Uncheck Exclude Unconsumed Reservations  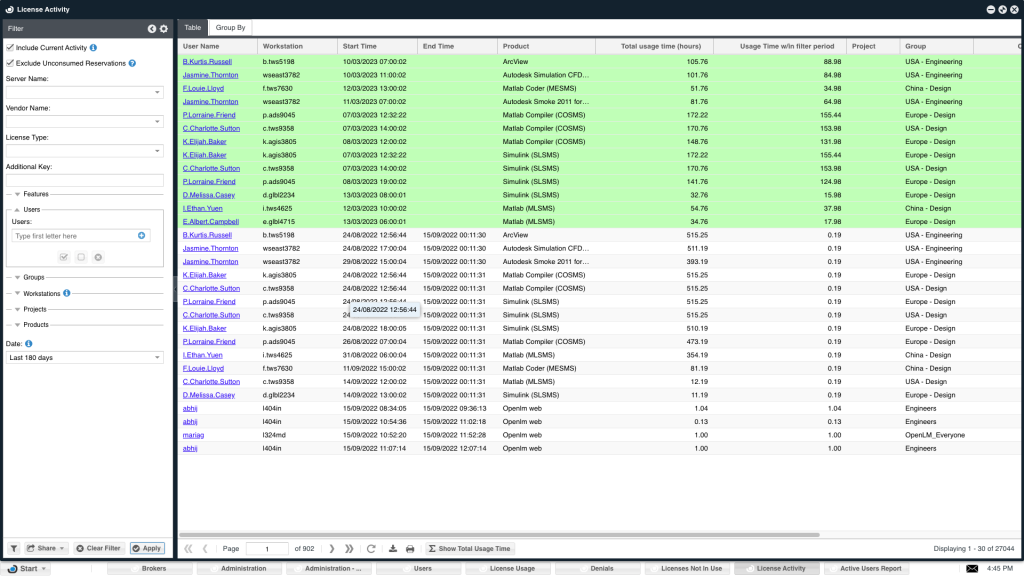click(10, 62)
